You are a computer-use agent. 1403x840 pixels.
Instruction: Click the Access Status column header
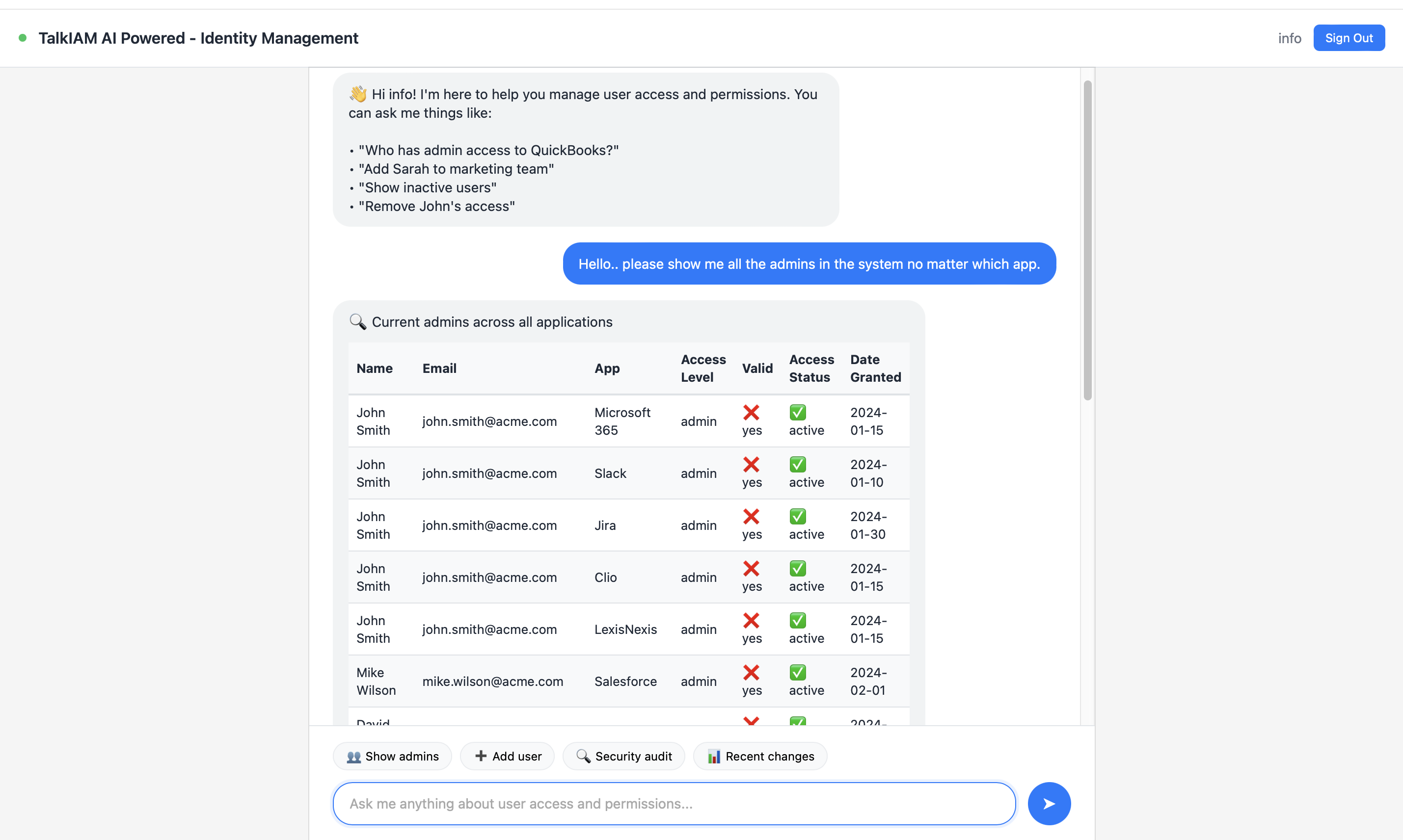[811, 368]
